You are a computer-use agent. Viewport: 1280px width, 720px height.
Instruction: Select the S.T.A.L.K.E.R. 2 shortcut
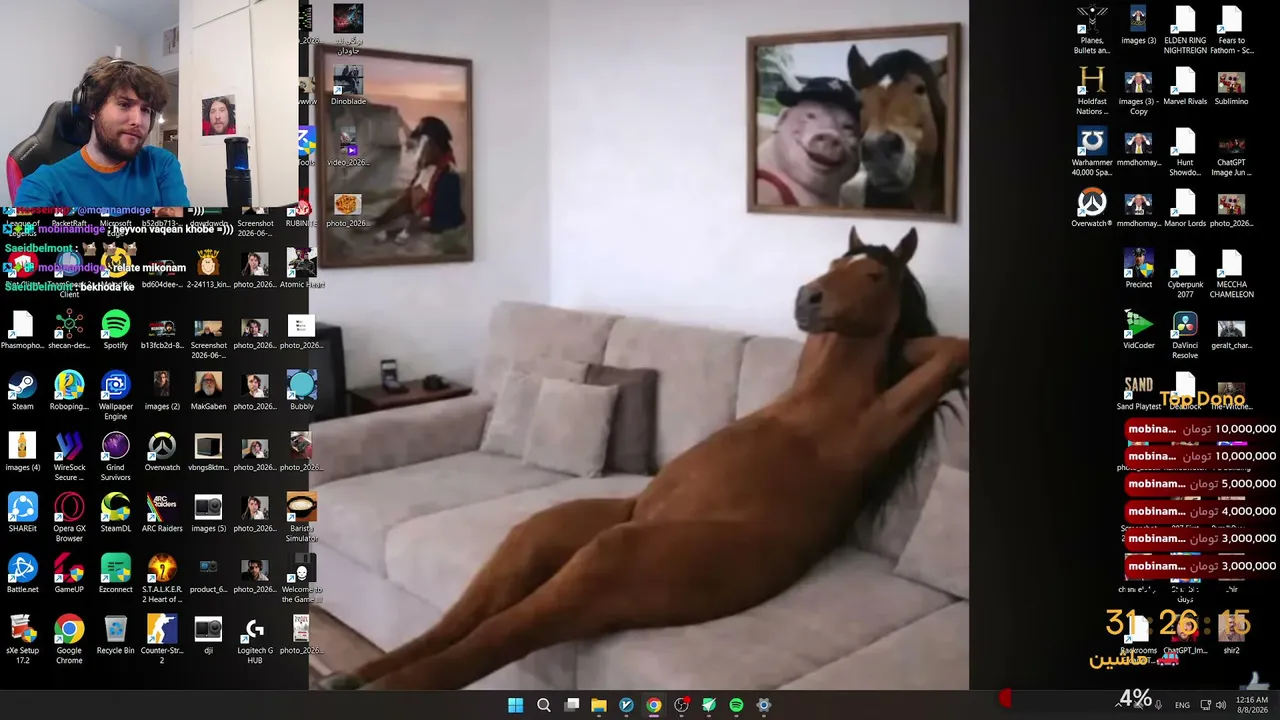point(162,580)
